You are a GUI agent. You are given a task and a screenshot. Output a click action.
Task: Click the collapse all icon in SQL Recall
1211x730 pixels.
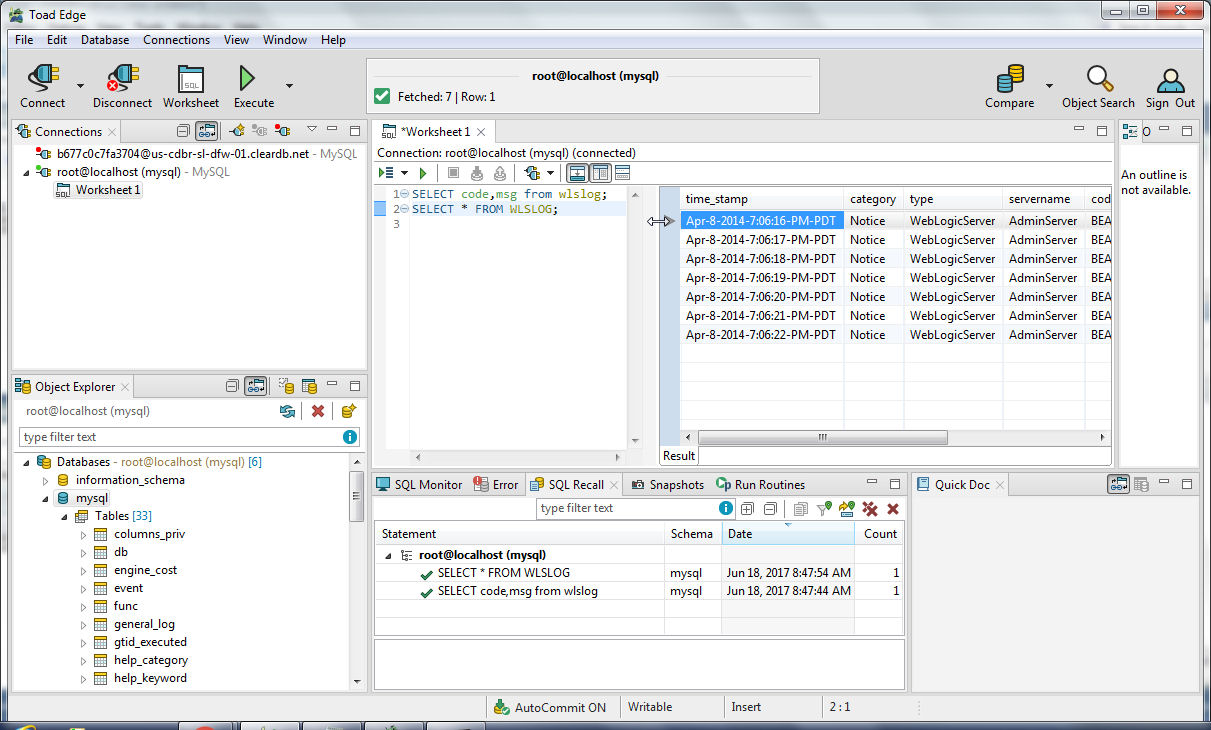click(770, 508)
